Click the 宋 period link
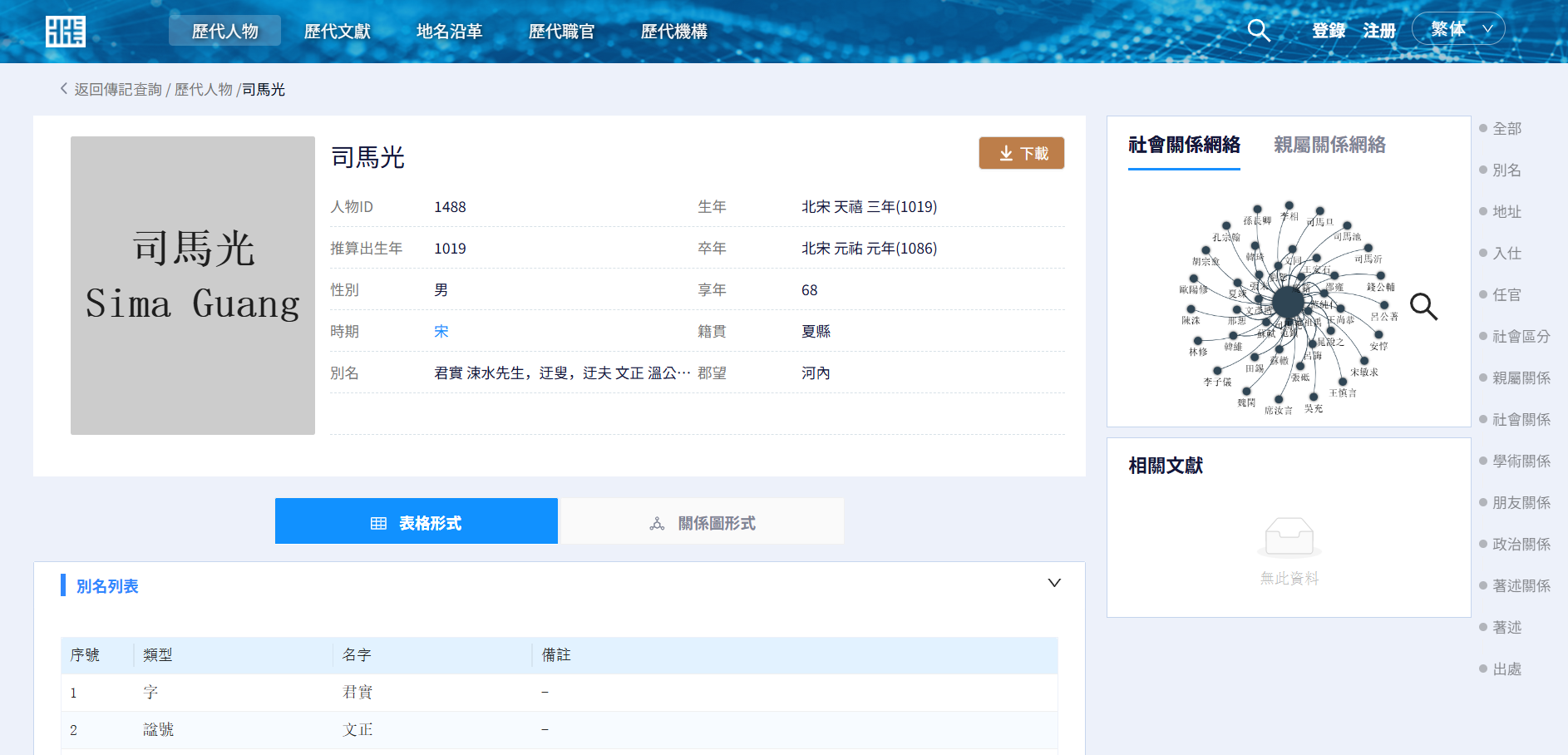 click(441, 332)
